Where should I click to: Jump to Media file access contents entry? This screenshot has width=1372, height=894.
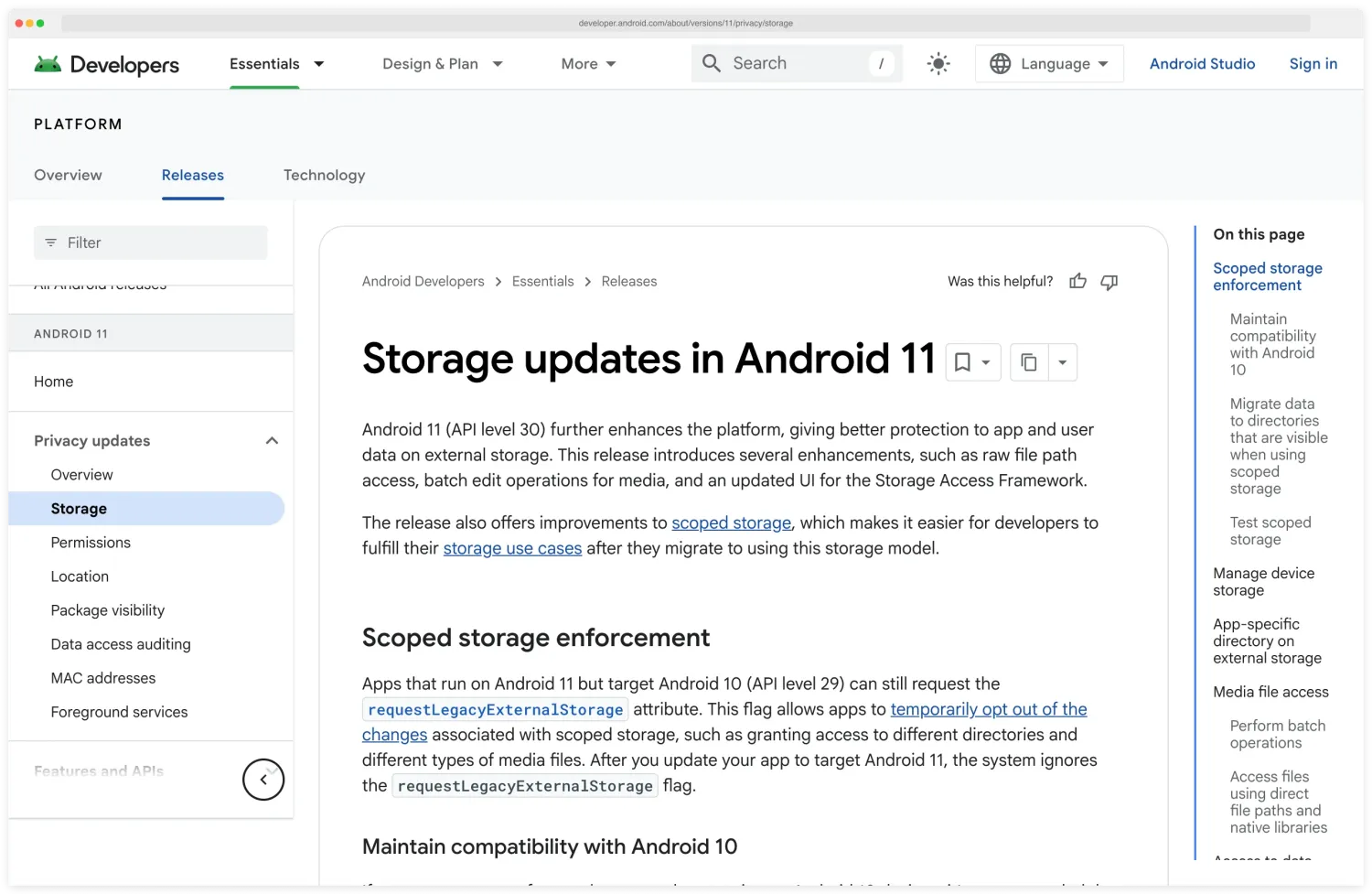(1271, 693)
